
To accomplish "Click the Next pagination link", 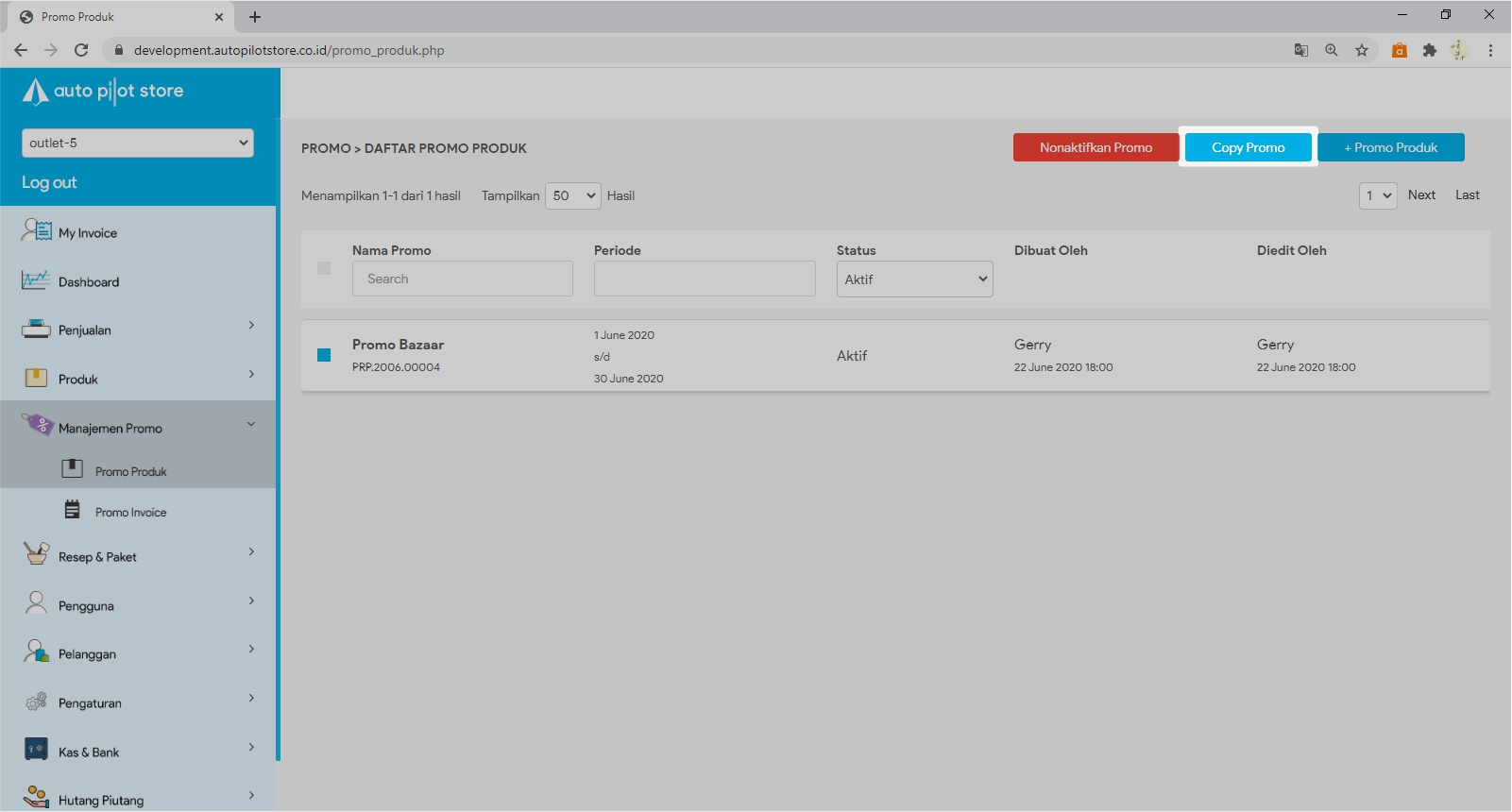I will pyautogui.click(x=1421, y=195).
